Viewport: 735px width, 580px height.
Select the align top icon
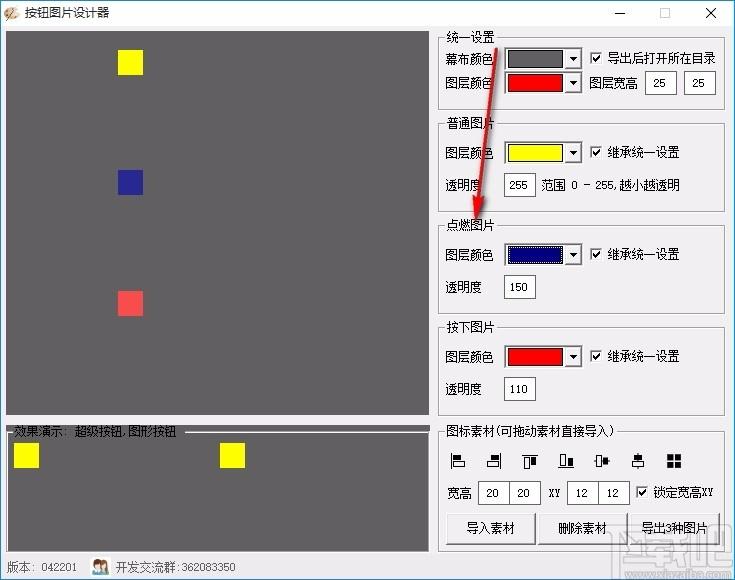pos(530,461)
